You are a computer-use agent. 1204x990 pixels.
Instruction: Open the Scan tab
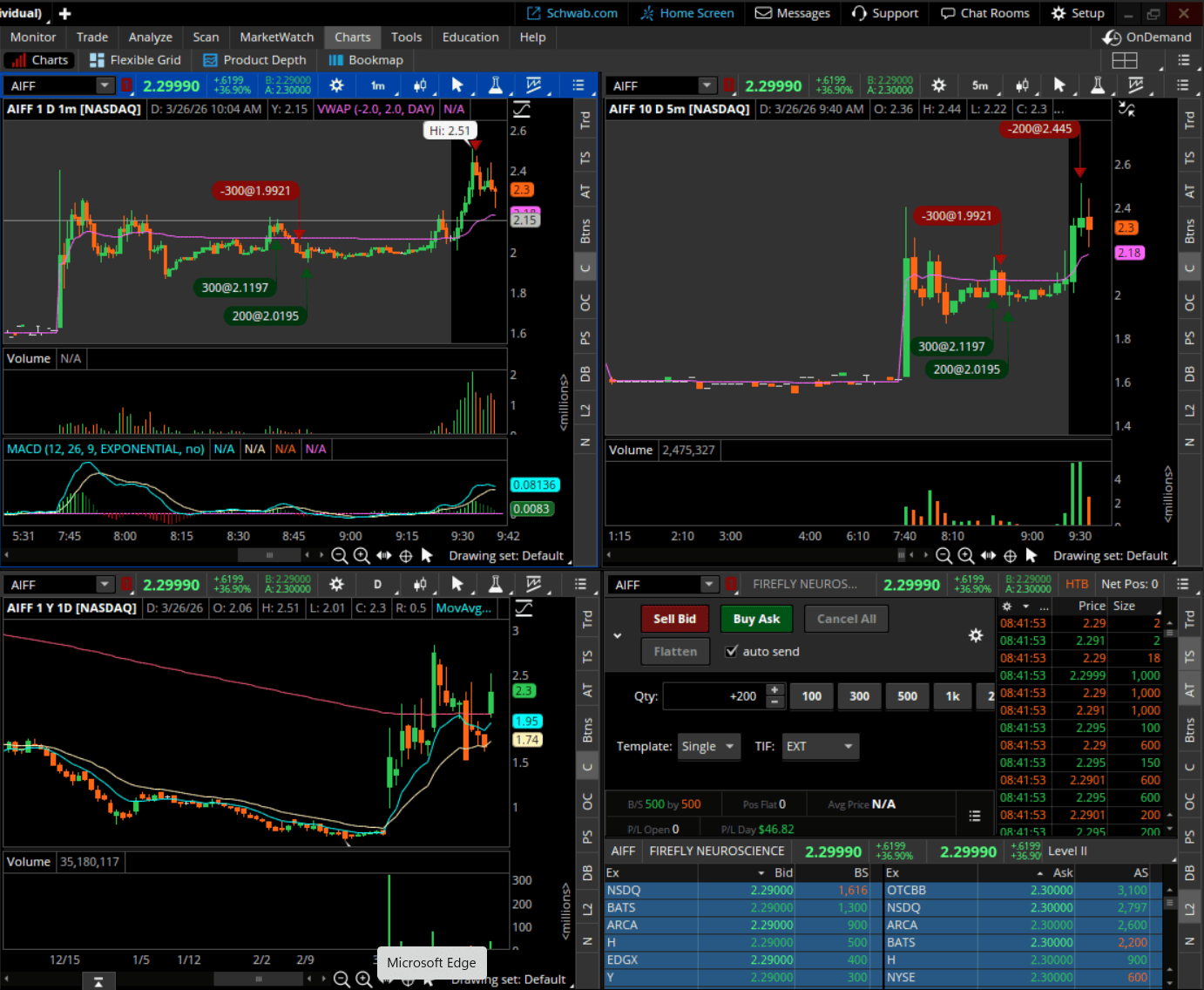coord(206,37)
